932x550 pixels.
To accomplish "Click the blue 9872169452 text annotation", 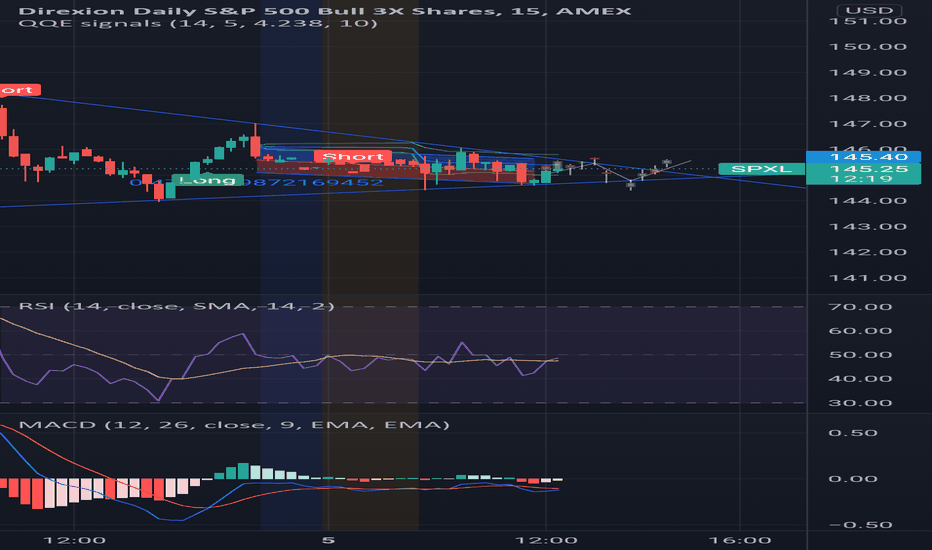I will (x=315, y=183).
